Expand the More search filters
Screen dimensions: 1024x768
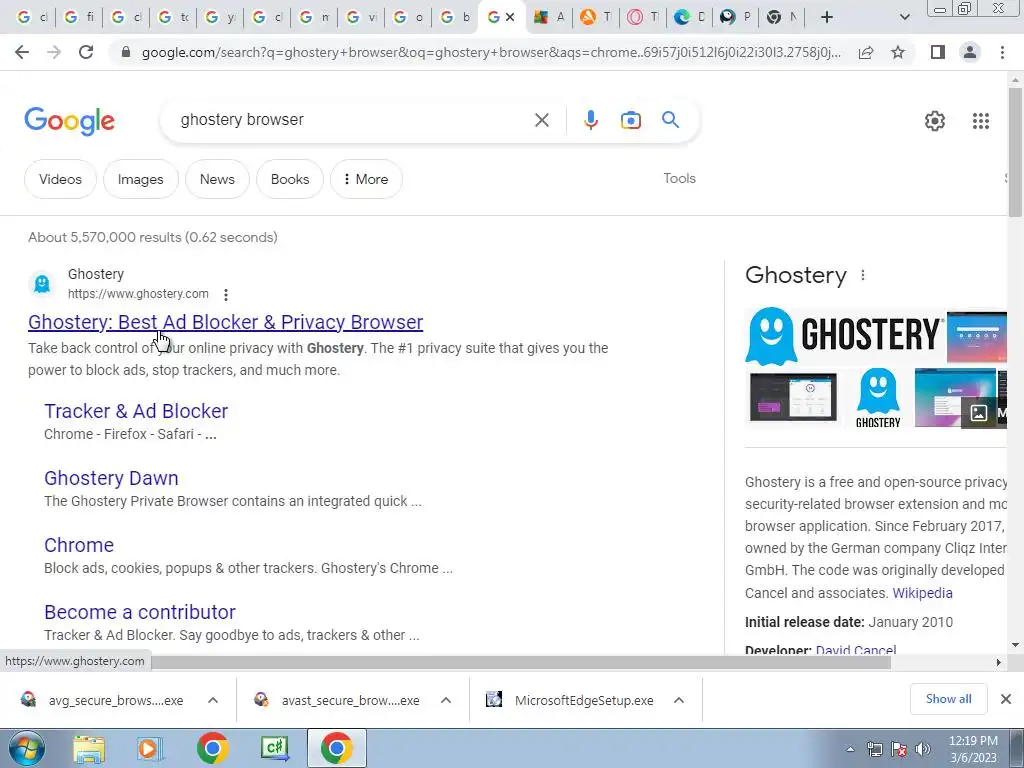pos(366,179)
